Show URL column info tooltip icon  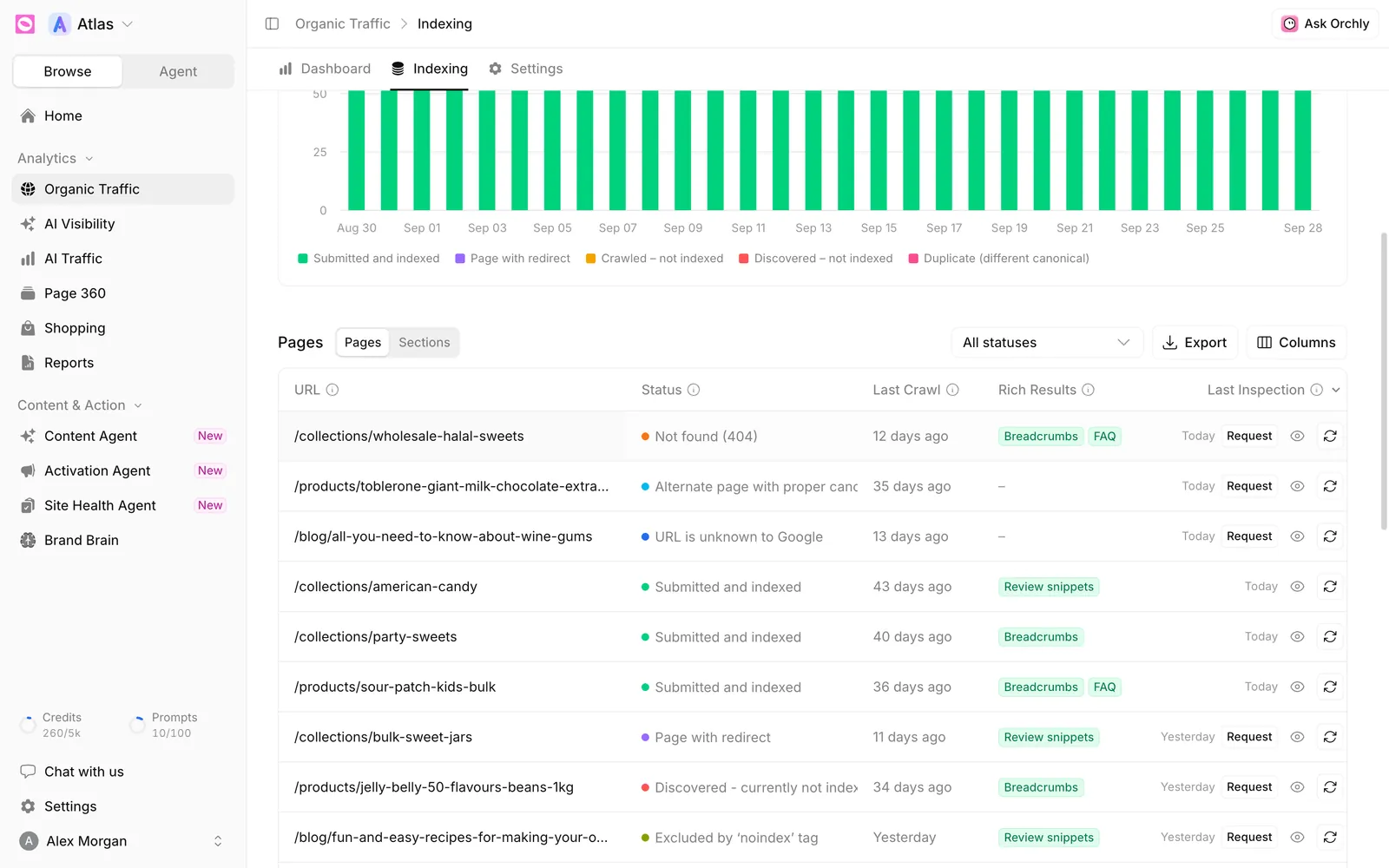pyautogui.click(x=332, y=390)
